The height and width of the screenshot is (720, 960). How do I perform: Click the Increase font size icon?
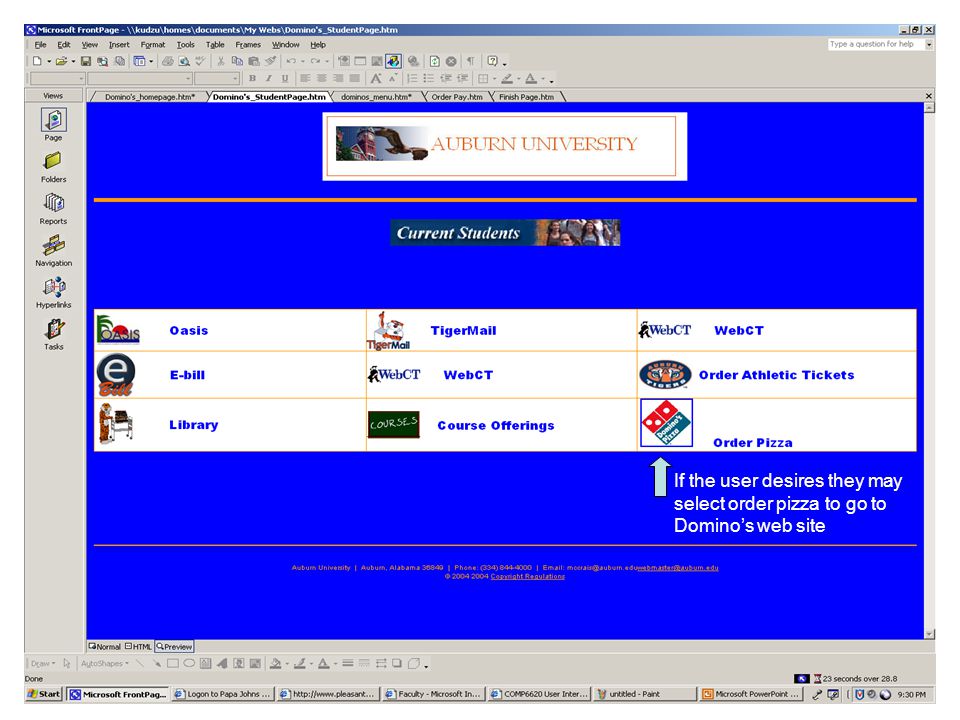point(376,78)
